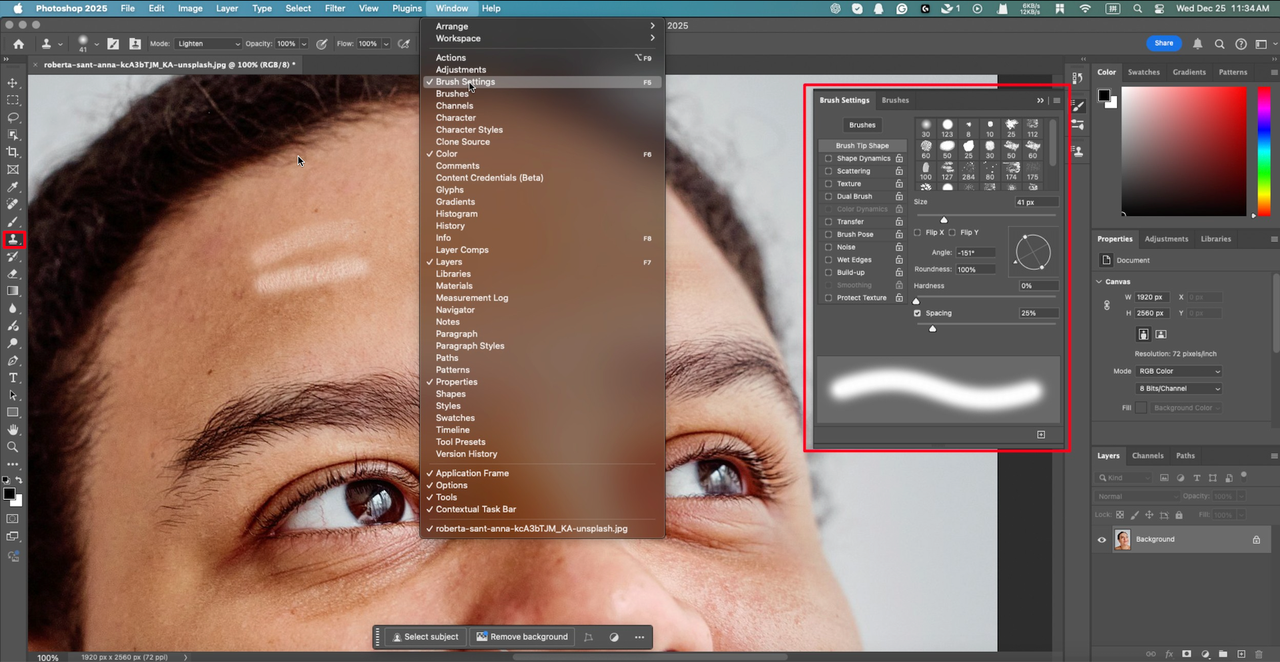Click the hue spectrum slider in Color panel
Viewport: 1280px width, 662px height.
pos(1262,151)
